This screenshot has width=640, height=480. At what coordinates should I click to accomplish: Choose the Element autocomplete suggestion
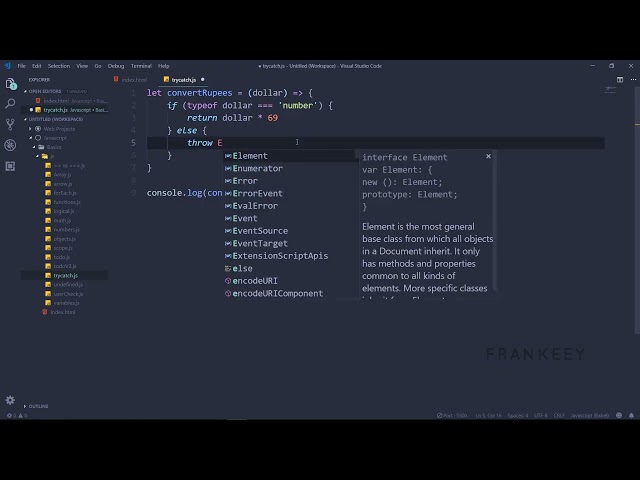(291, 156)
